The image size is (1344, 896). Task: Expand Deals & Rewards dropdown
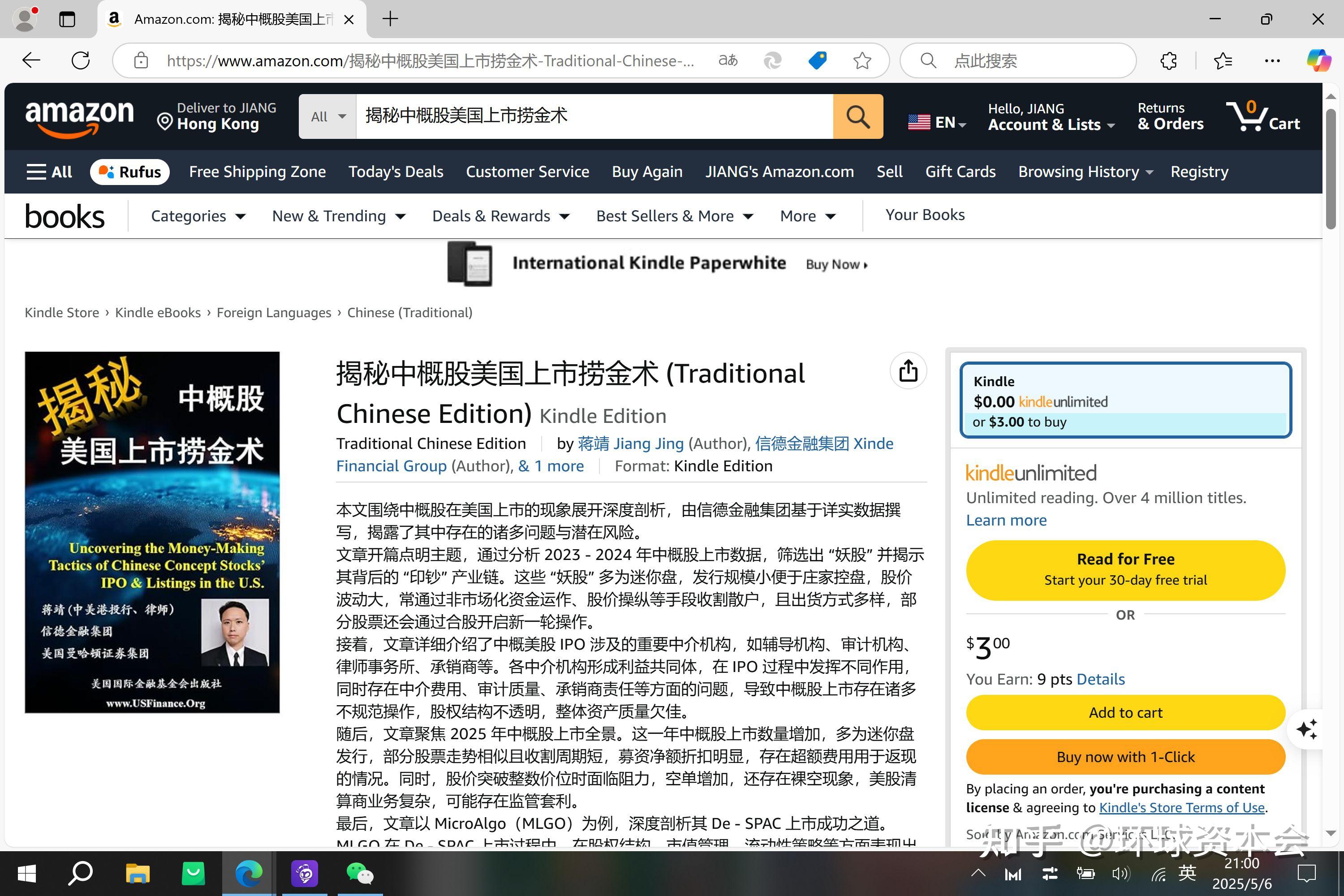click(500, 216)
